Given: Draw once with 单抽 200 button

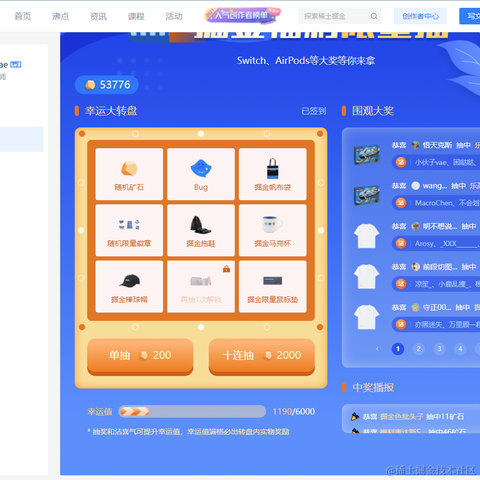Looking at the screenshot, I should coord(140,356).
